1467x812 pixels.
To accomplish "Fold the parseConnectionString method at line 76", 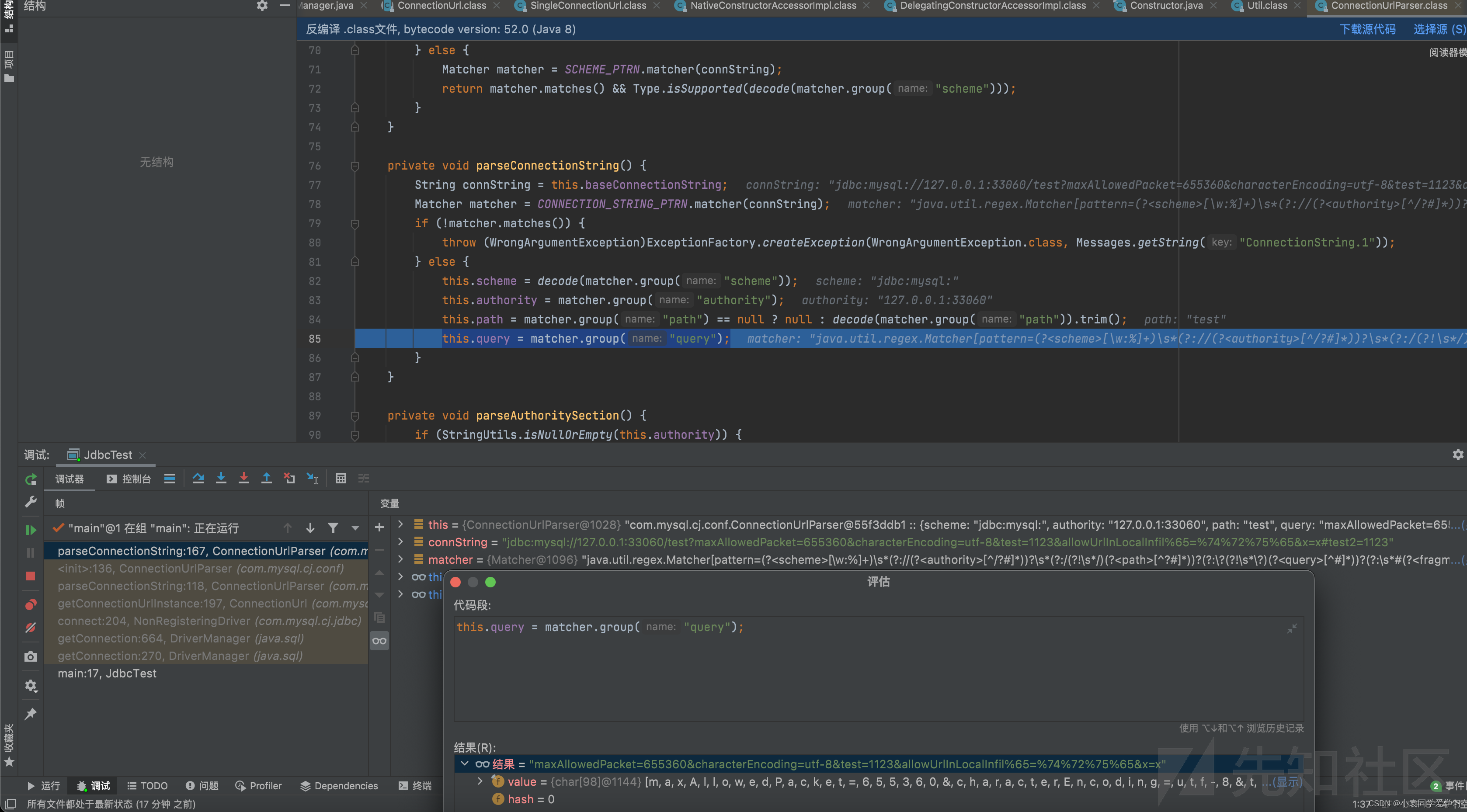I will (355, 166).
